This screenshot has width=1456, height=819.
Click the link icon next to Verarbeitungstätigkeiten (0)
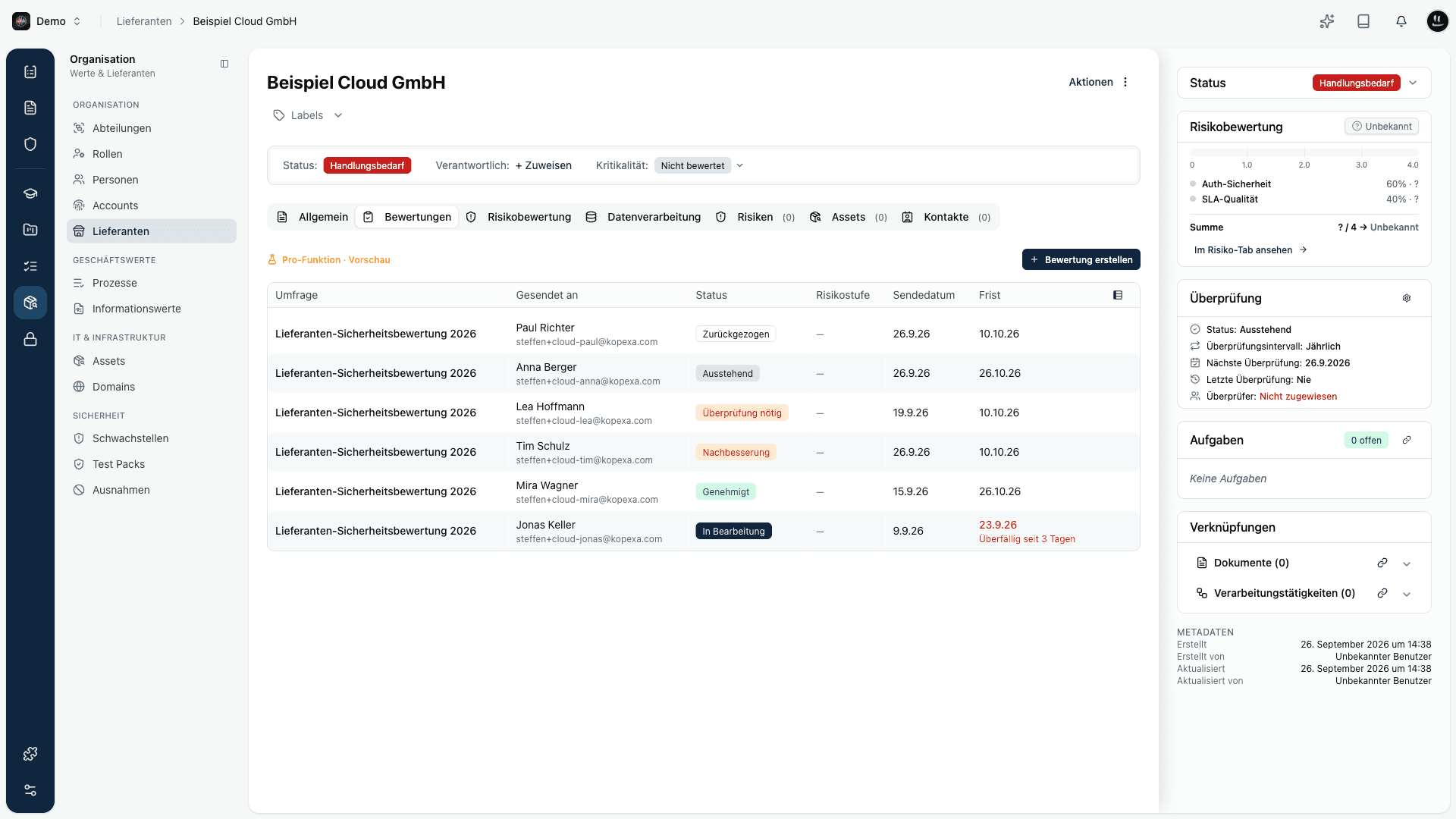[1382, 593]
